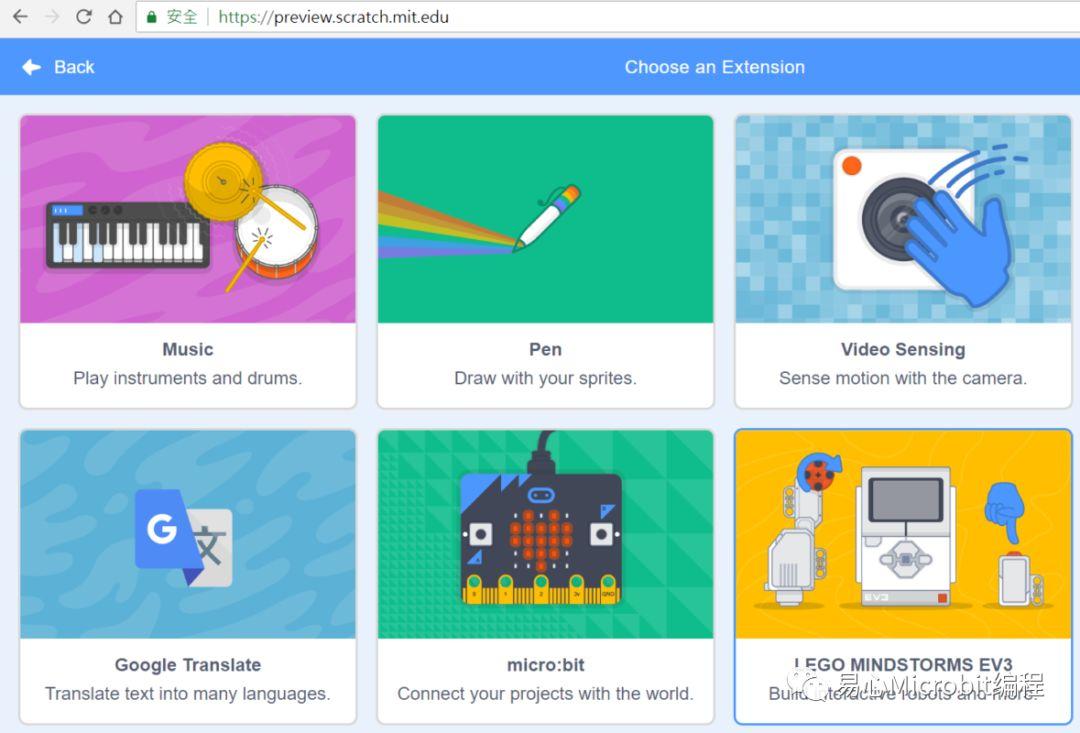Click the 安全 secure label

[x=182, y=17]
